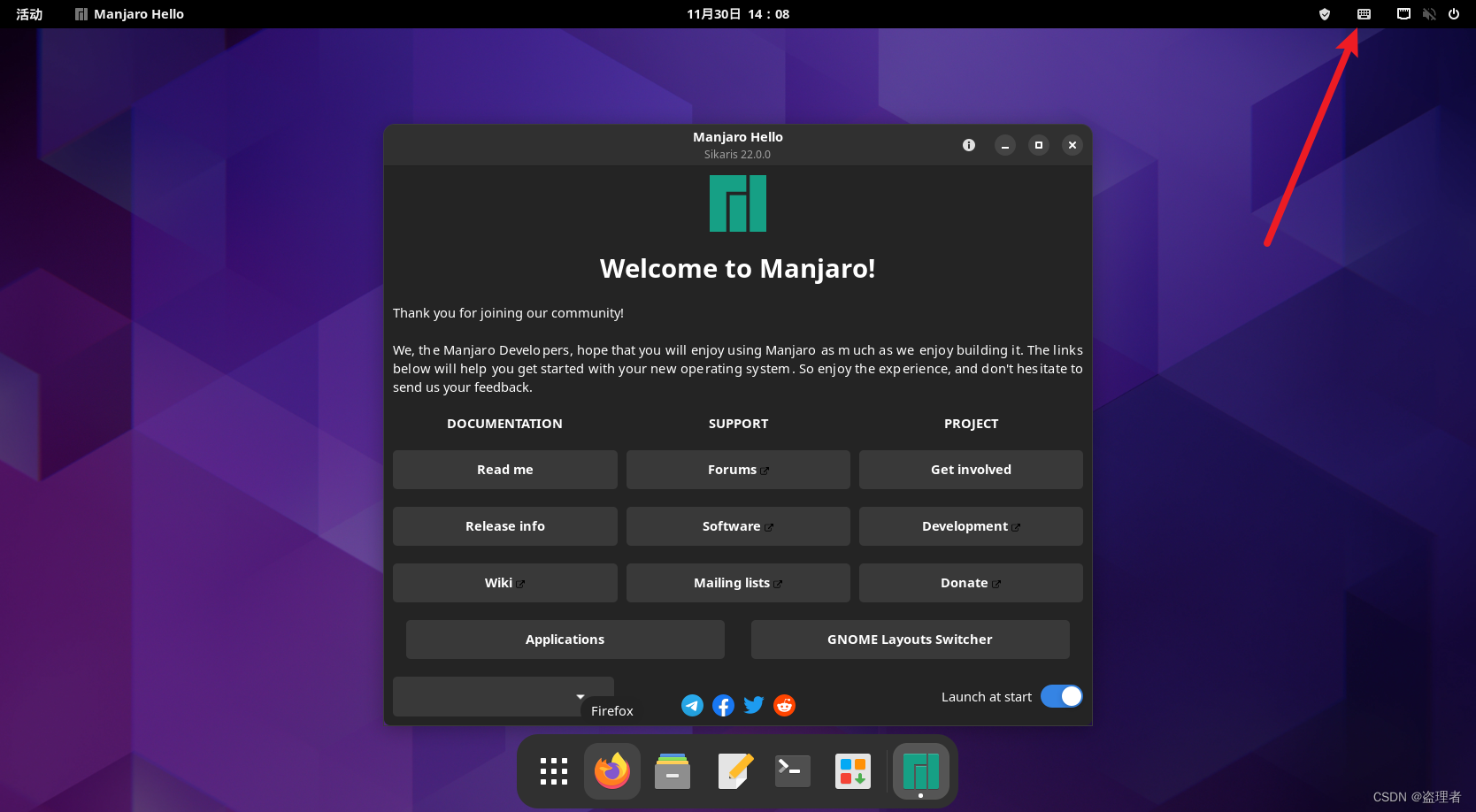Open Release info
The image size is (1476, 812).
click(505, 526)
